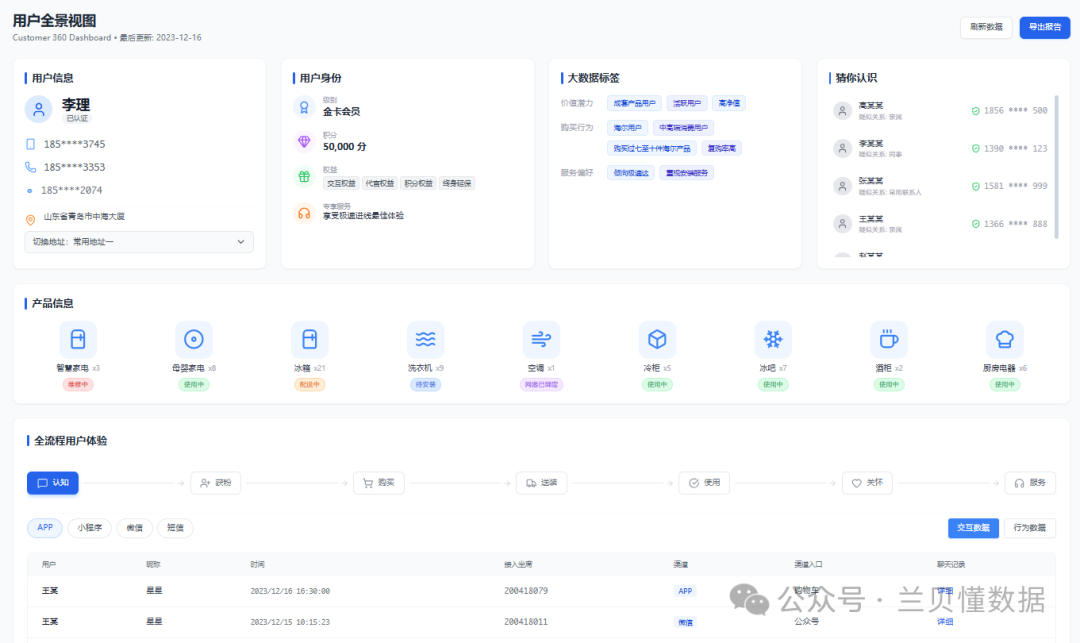
Task: Show 行为数据 view
Action: tap(1030, 527)
